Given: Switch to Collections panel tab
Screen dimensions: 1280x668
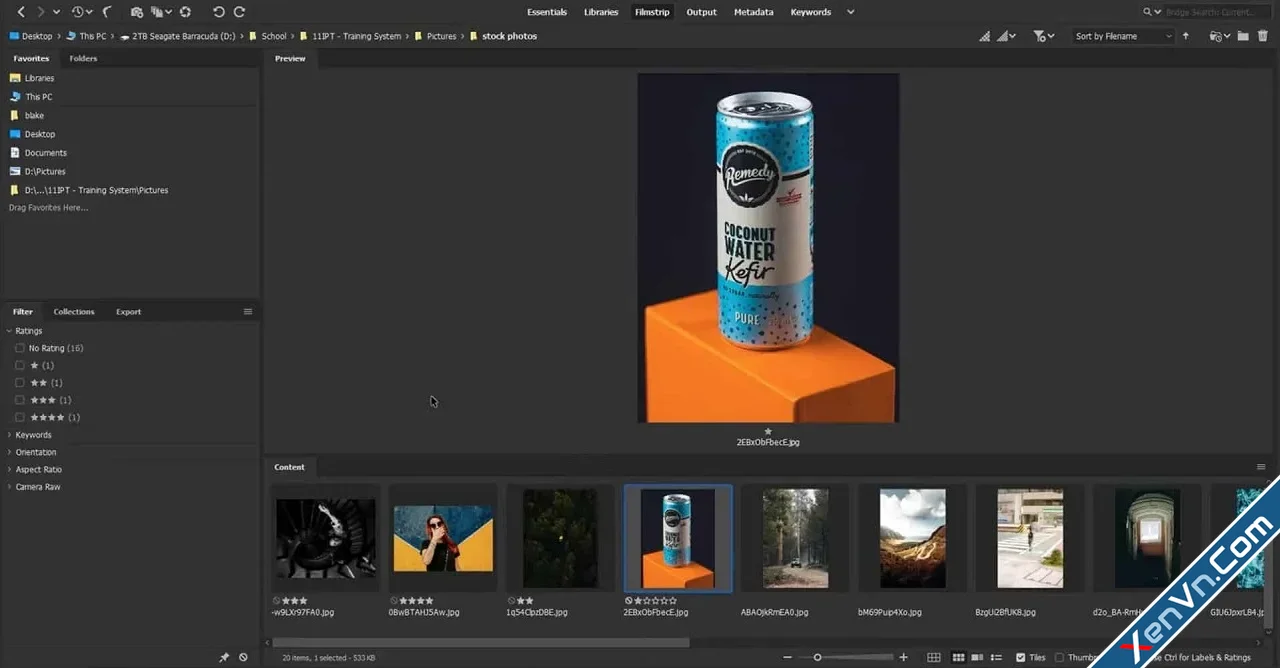Looking at the screenshot, I should pos(74,311).
